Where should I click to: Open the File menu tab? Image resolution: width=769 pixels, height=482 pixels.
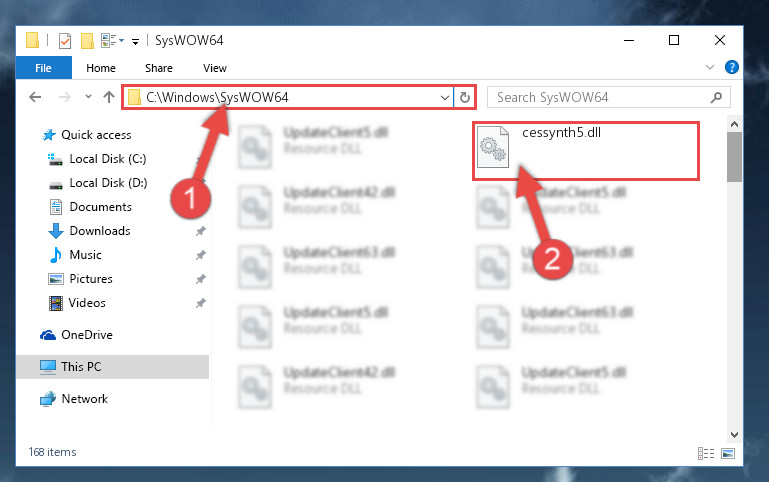coord(43,68)
